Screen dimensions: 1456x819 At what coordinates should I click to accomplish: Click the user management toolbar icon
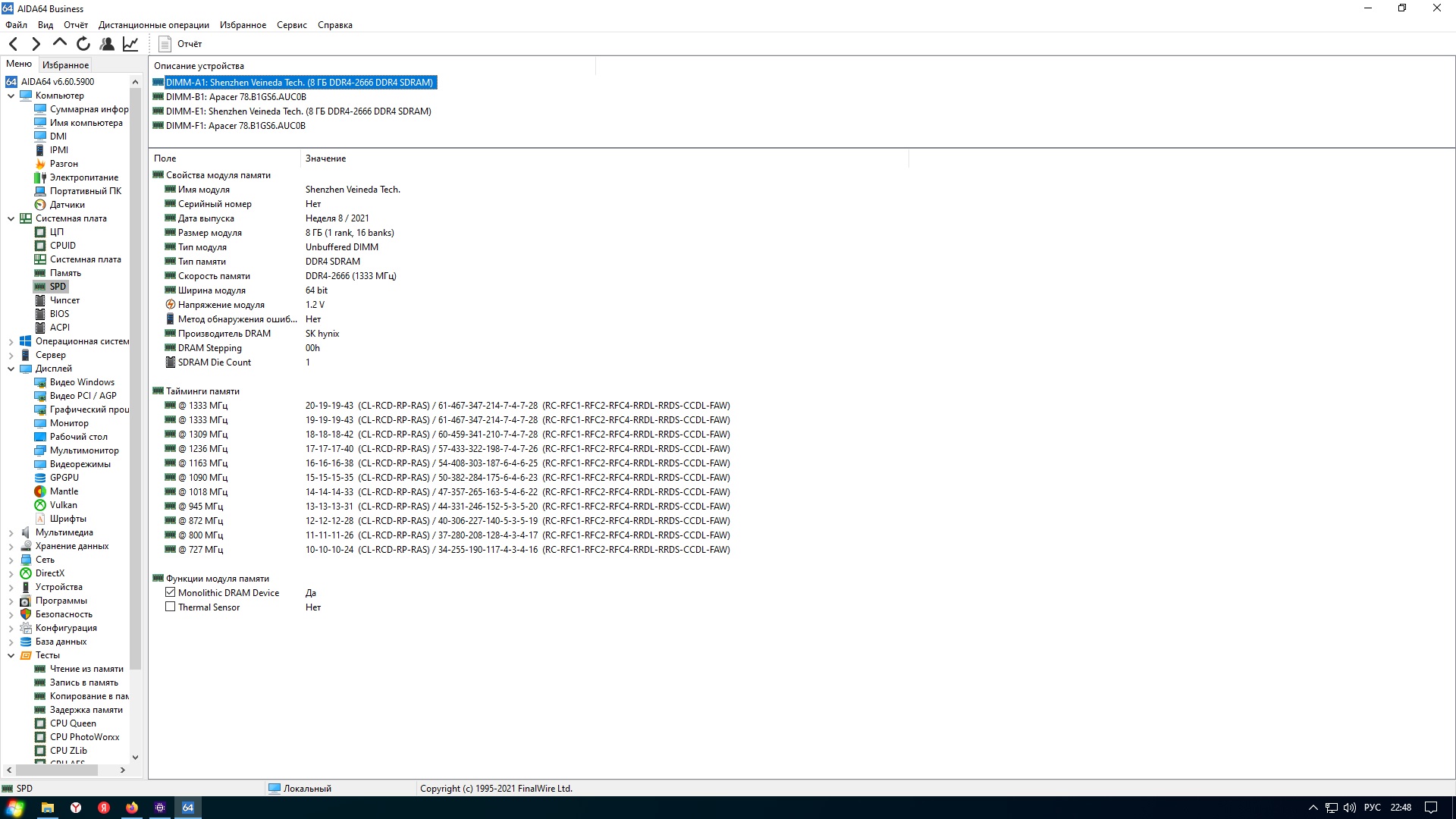pyautogui.click(x=107, y=44)
